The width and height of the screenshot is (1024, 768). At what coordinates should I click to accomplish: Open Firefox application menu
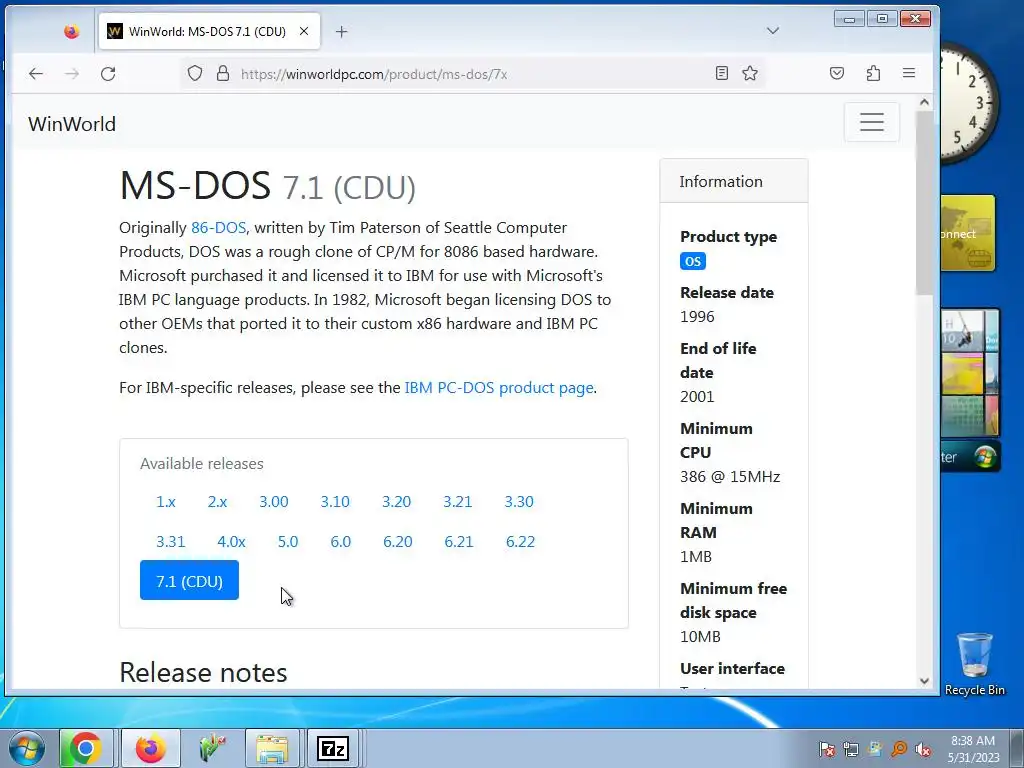tap(908, 73)
